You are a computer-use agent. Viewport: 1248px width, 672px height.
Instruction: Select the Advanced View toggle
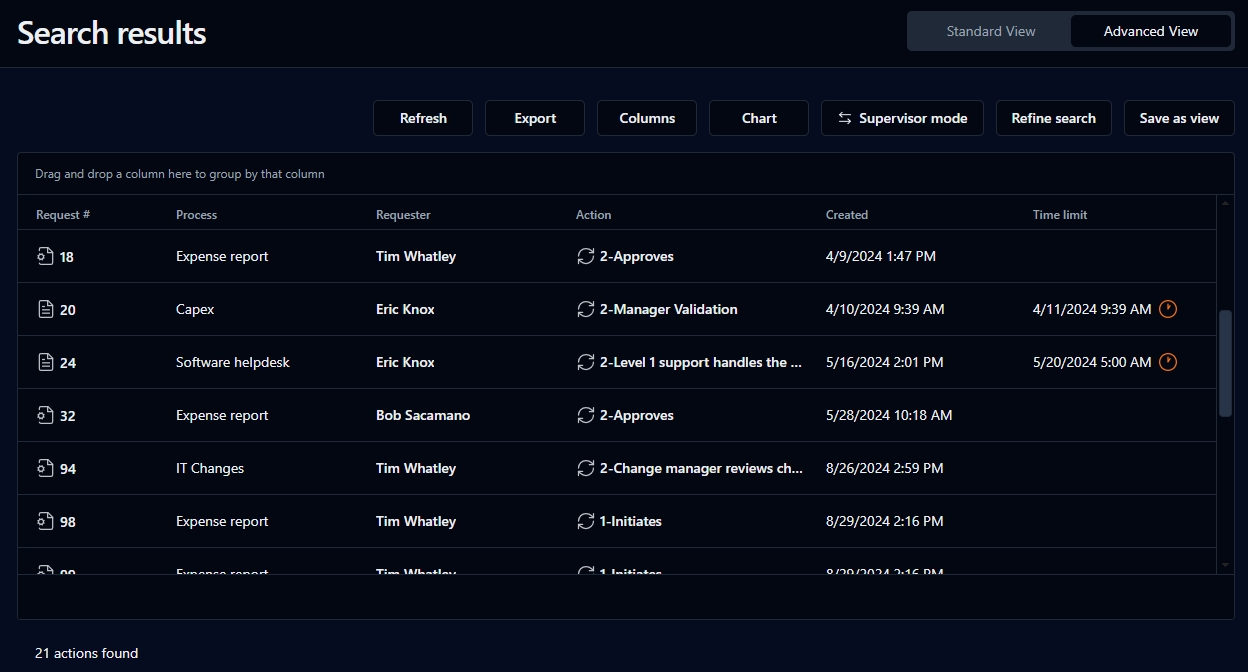click(x=1150, y=31)
